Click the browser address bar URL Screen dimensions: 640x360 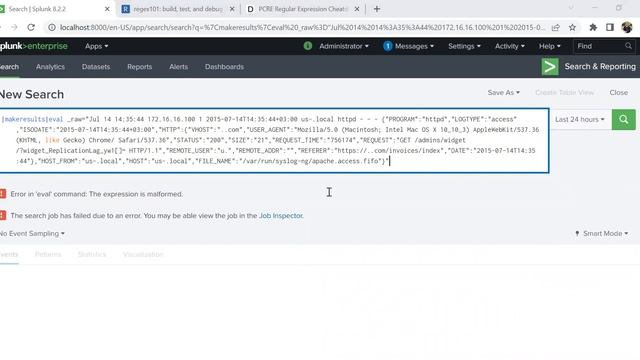tap(302, 27)
